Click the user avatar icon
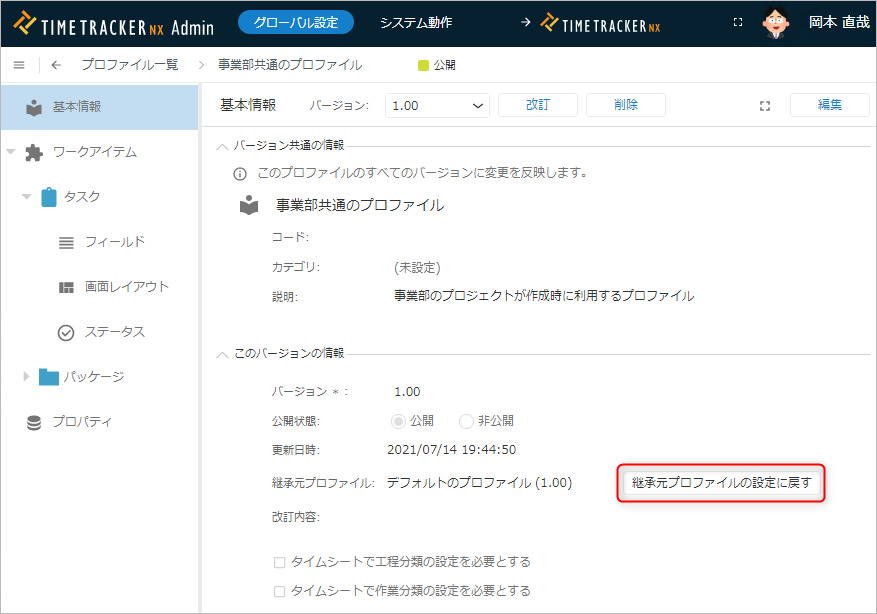 click(776, 22)
